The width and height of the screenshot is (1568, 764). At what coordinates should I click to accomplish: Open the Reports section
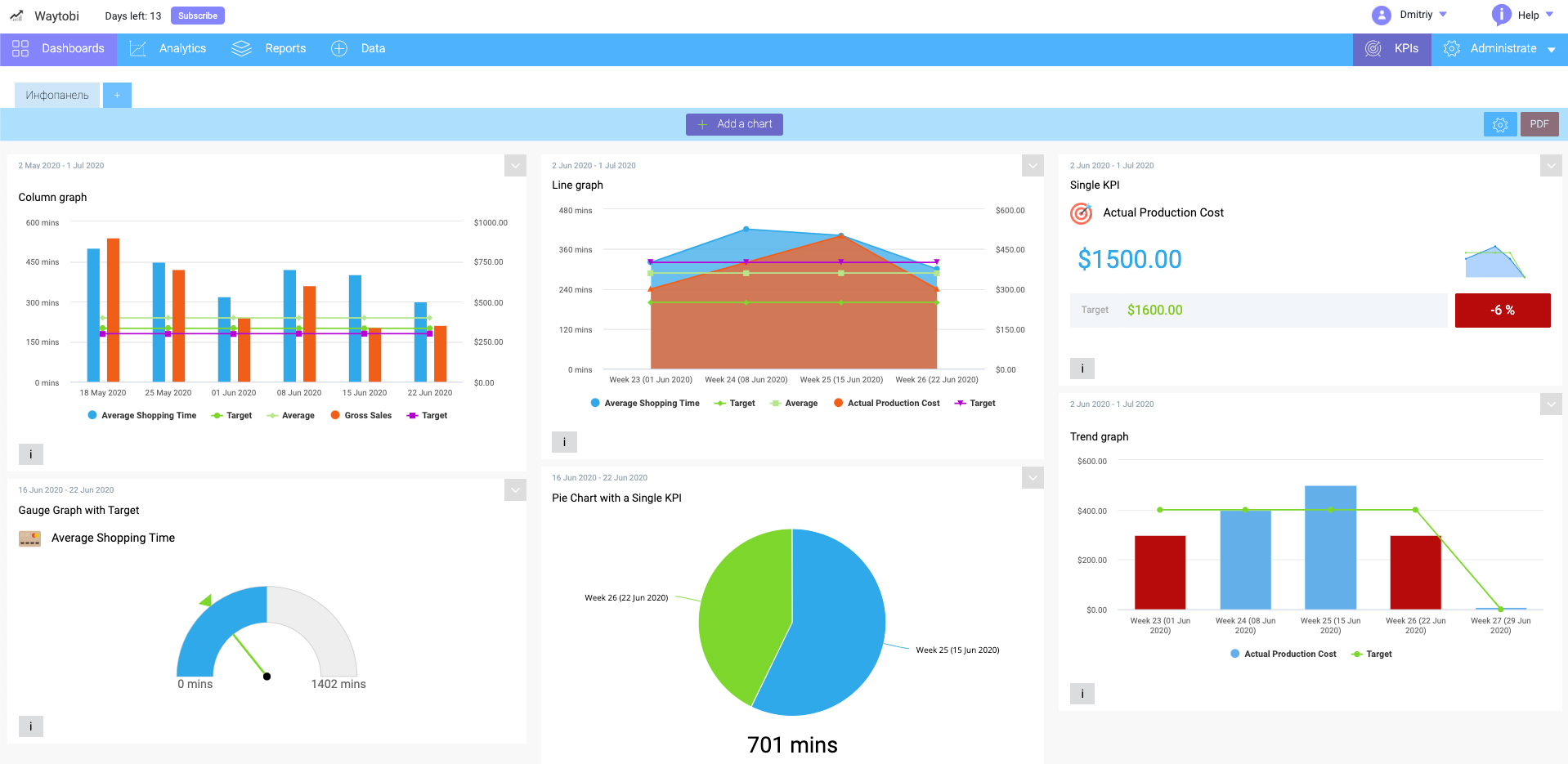coord(269,49)
